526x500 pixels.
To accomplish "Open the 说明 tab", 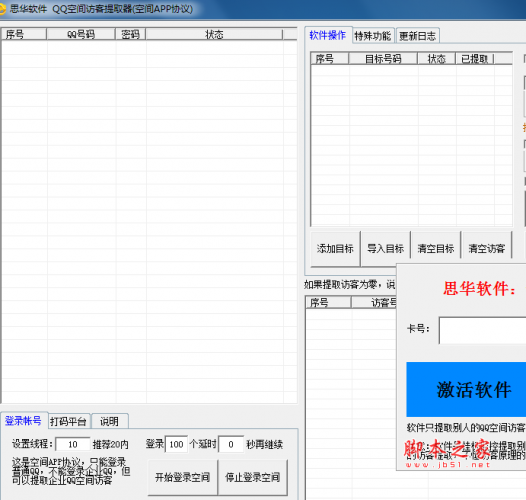I will pyautogui.click(x=109, y=421).
